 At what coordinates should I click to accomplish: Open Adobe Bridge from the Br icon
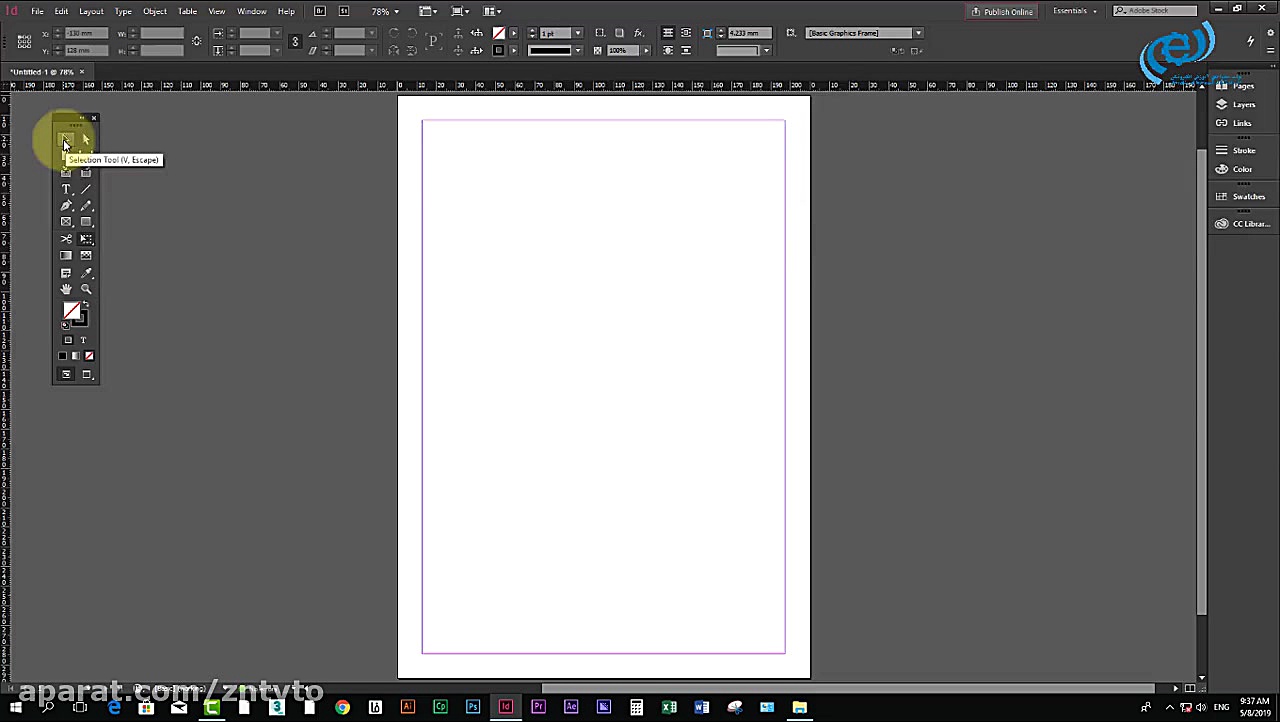[320, 11]
